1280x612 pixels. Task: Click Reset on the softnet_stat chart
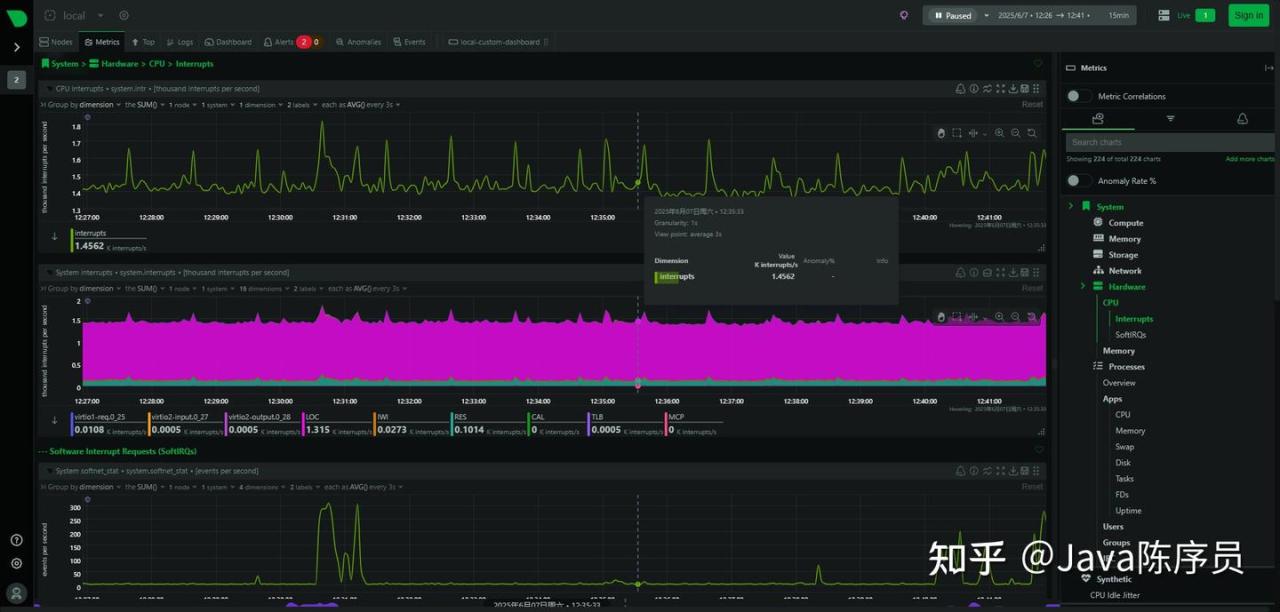(1032, 487)
